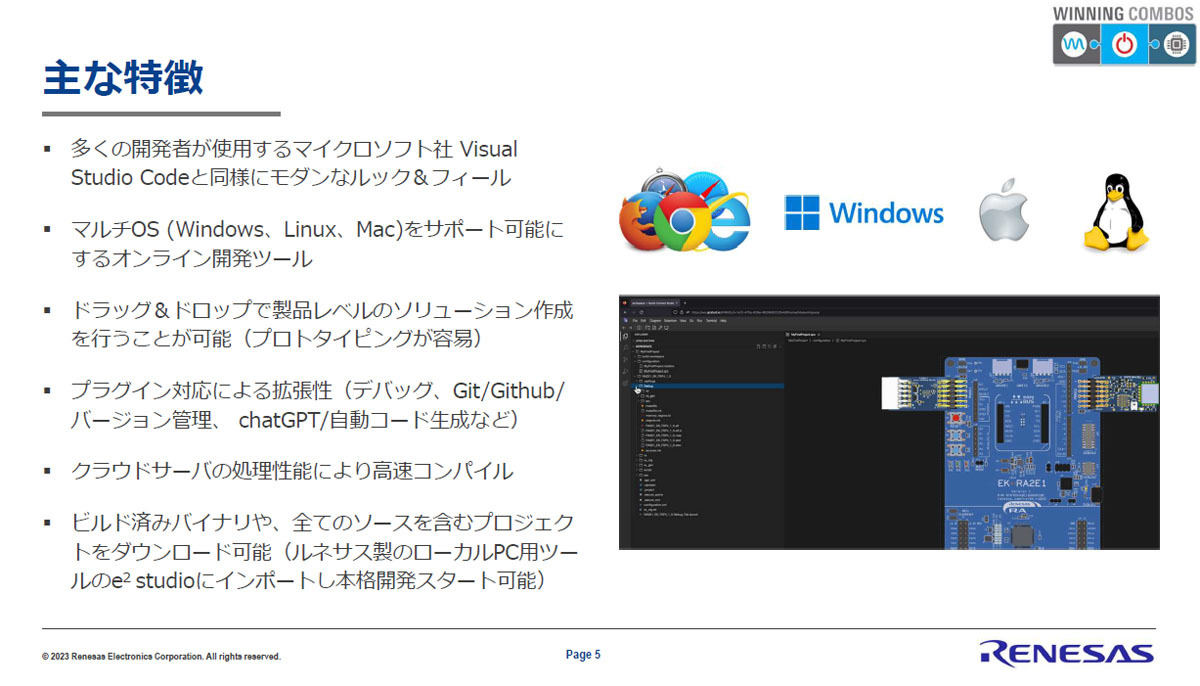Click the Linux Tux penguin
The image size is (1200, 686).
tap(1116, 212)
